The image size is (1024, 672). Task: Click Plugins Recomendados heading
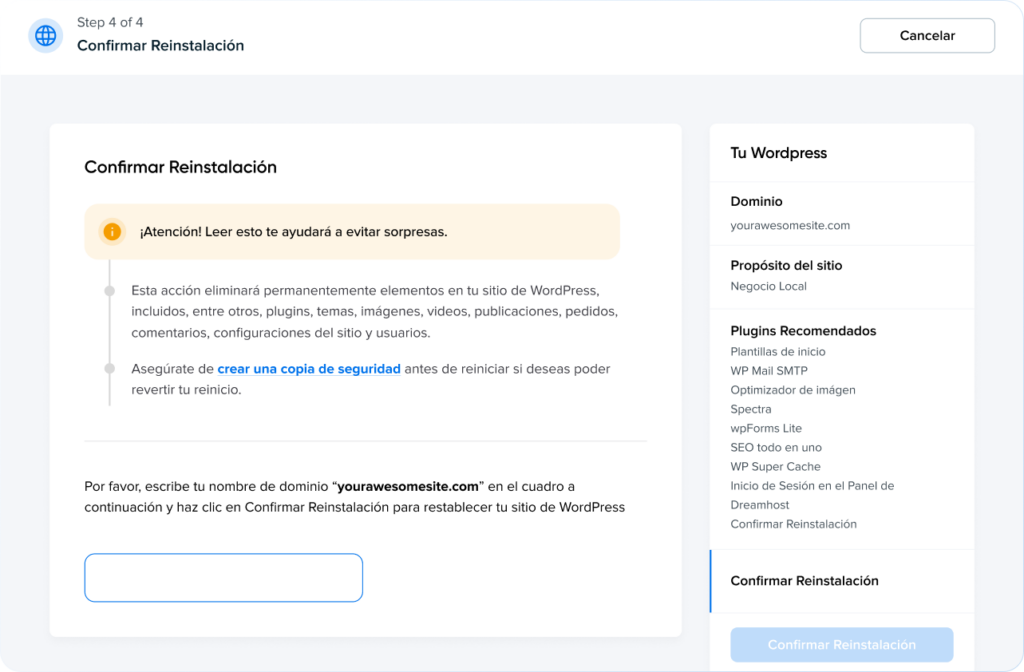coord(803,331)
